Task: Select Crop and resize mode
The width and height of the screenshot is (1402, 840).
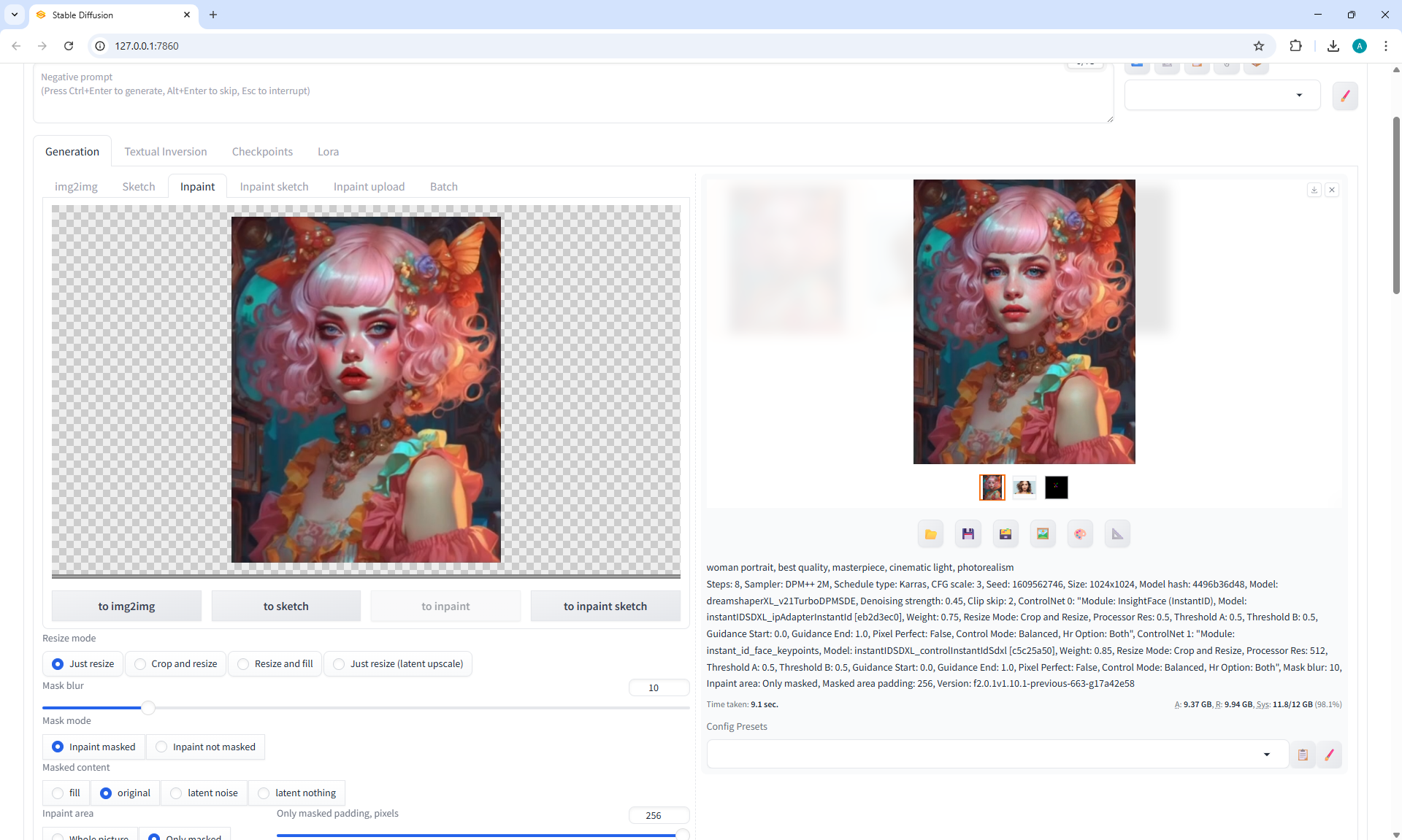Action: tap(176, 663)
